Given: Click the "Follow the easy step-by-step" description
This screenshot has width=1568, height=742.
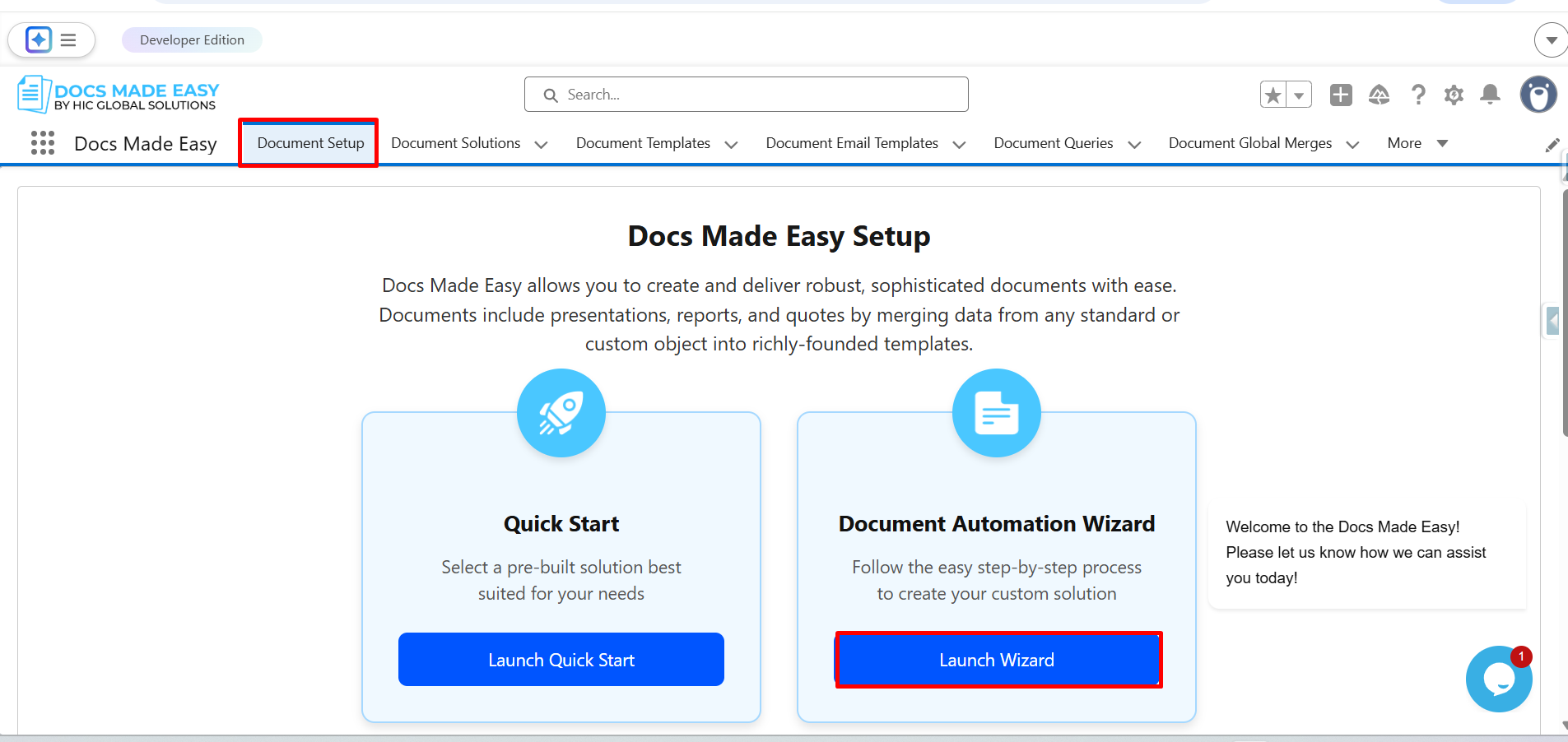Looking at the screenshot, I should pos(997,580).
